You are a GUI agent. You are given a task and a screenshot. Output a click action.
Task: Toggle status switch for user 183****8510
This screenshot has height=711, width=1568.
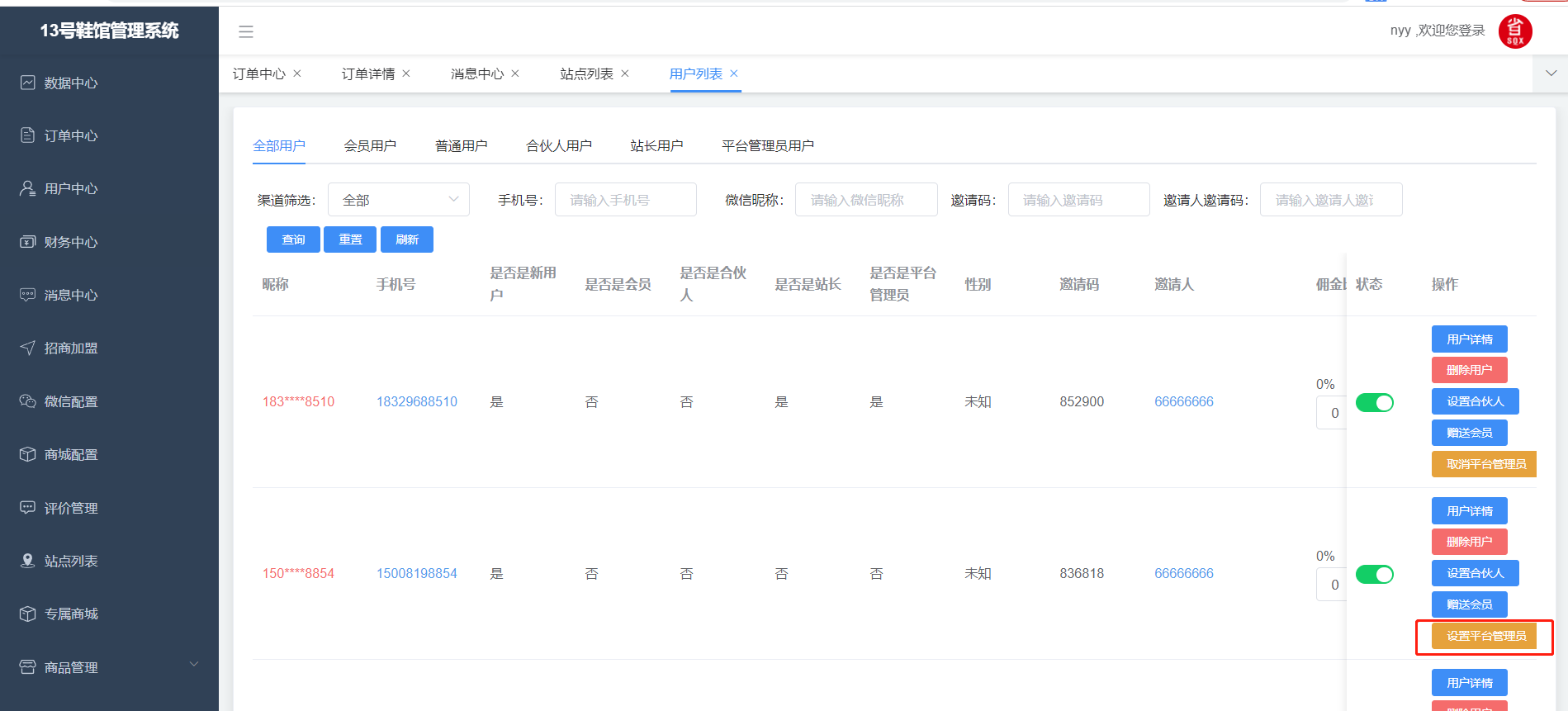click(1374, 402)
